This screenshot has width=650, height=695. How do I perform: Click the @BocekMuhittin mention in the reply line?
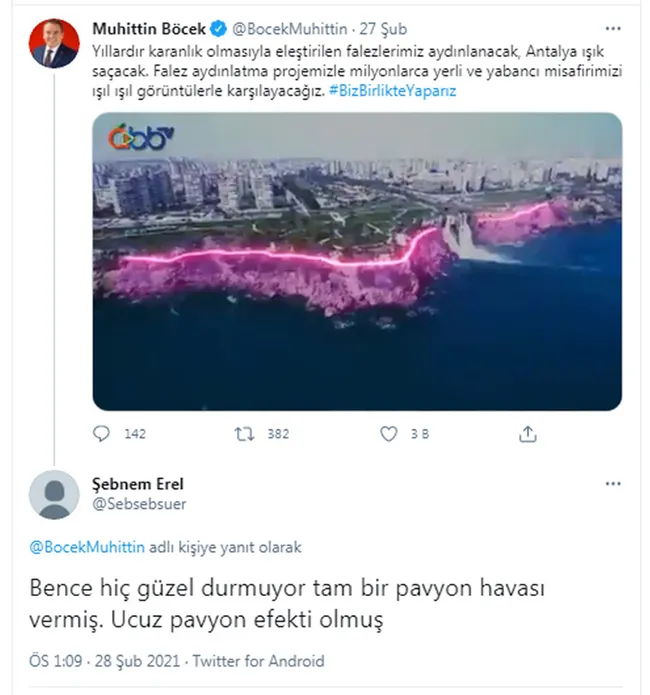click(x=88, y=548)
